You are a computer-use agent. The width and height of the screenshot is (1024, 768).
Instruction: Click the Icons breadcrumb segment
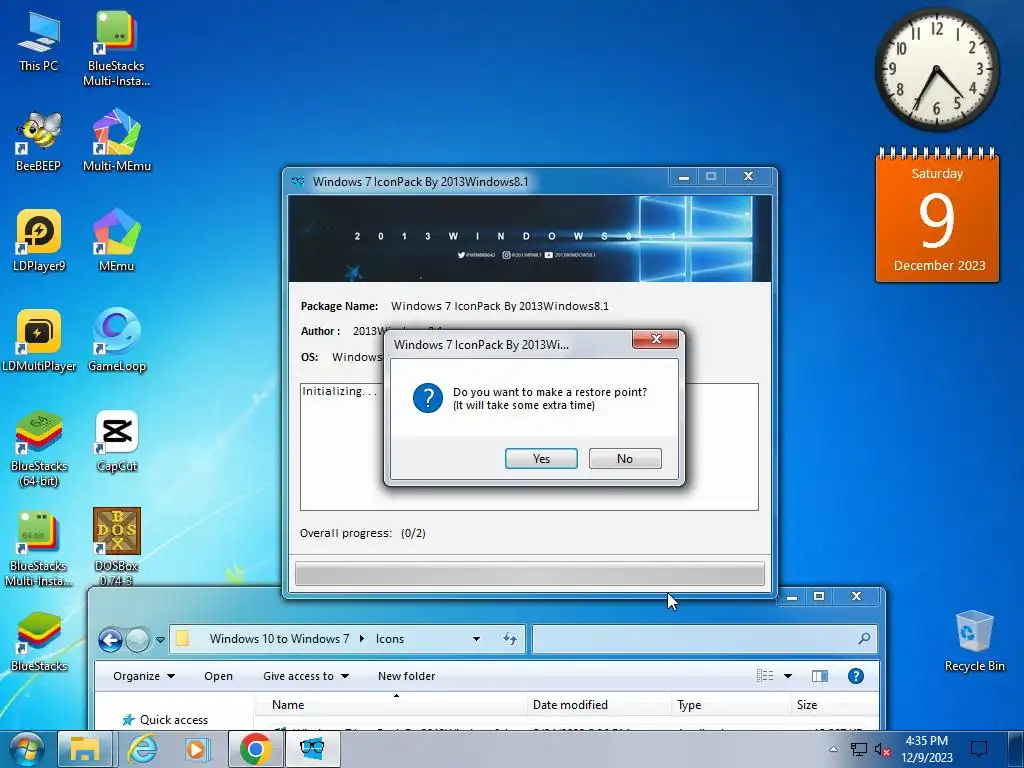coord(390,639)
